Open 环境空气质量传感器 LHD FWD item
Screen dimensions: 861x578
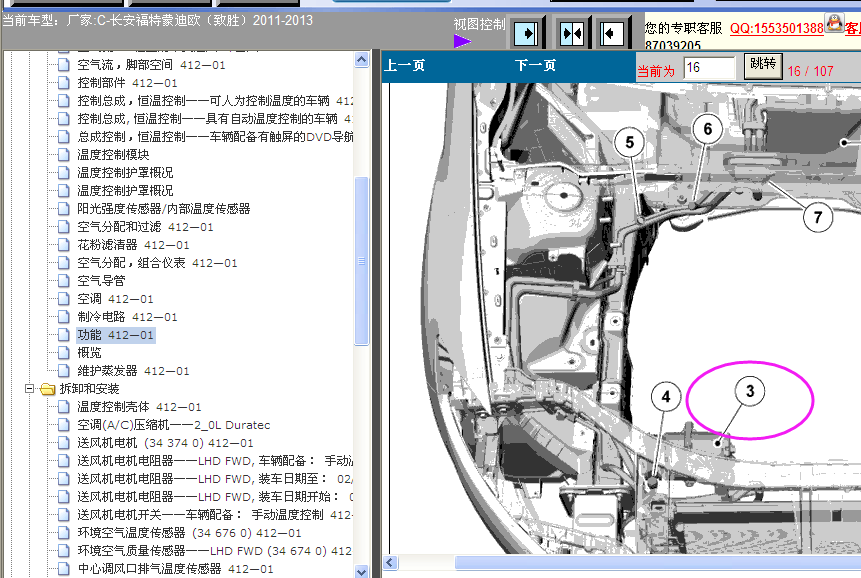click(215, 551)
